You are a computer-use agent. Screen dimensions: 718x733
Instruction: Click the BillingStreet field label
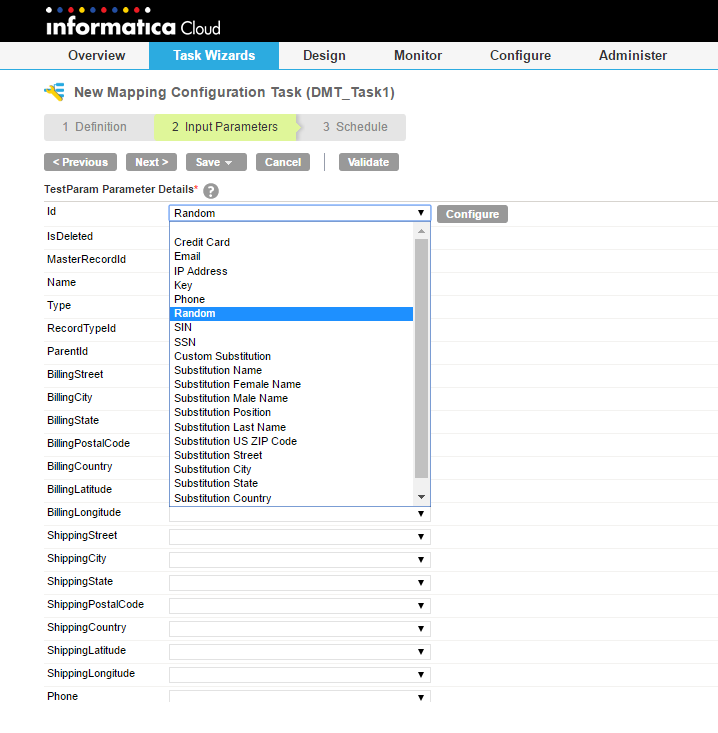pos(75,374)
